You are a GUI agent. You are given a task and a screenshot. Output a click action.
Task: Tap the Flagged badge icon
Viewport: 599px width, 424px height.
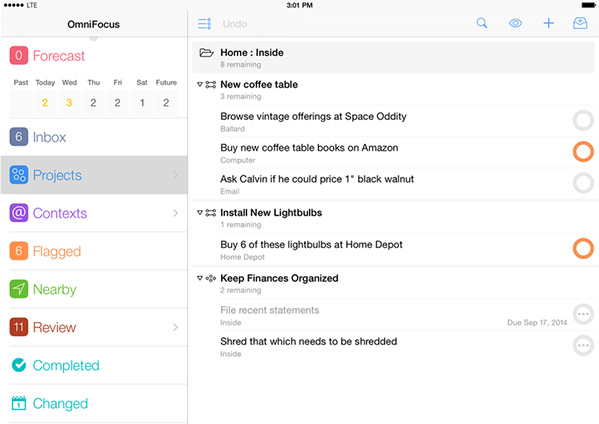coord(19,251)
